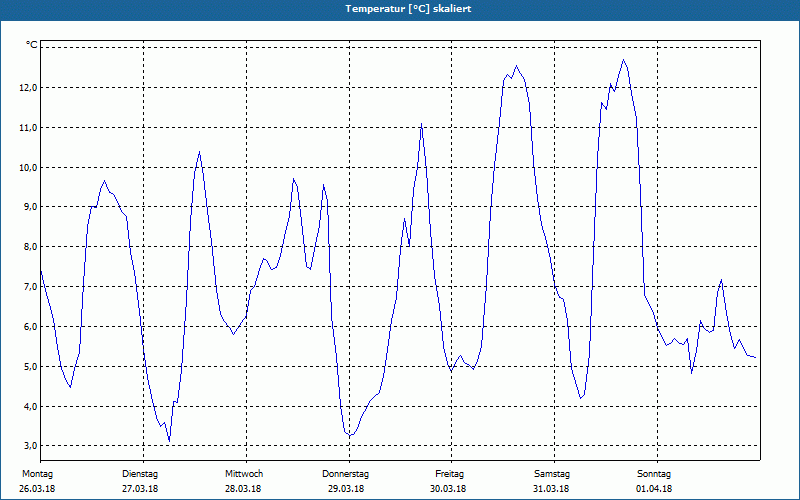This screenshot has width=800, height=500.
Task: Click the date 01.04.18
Action: click(654, 489)
